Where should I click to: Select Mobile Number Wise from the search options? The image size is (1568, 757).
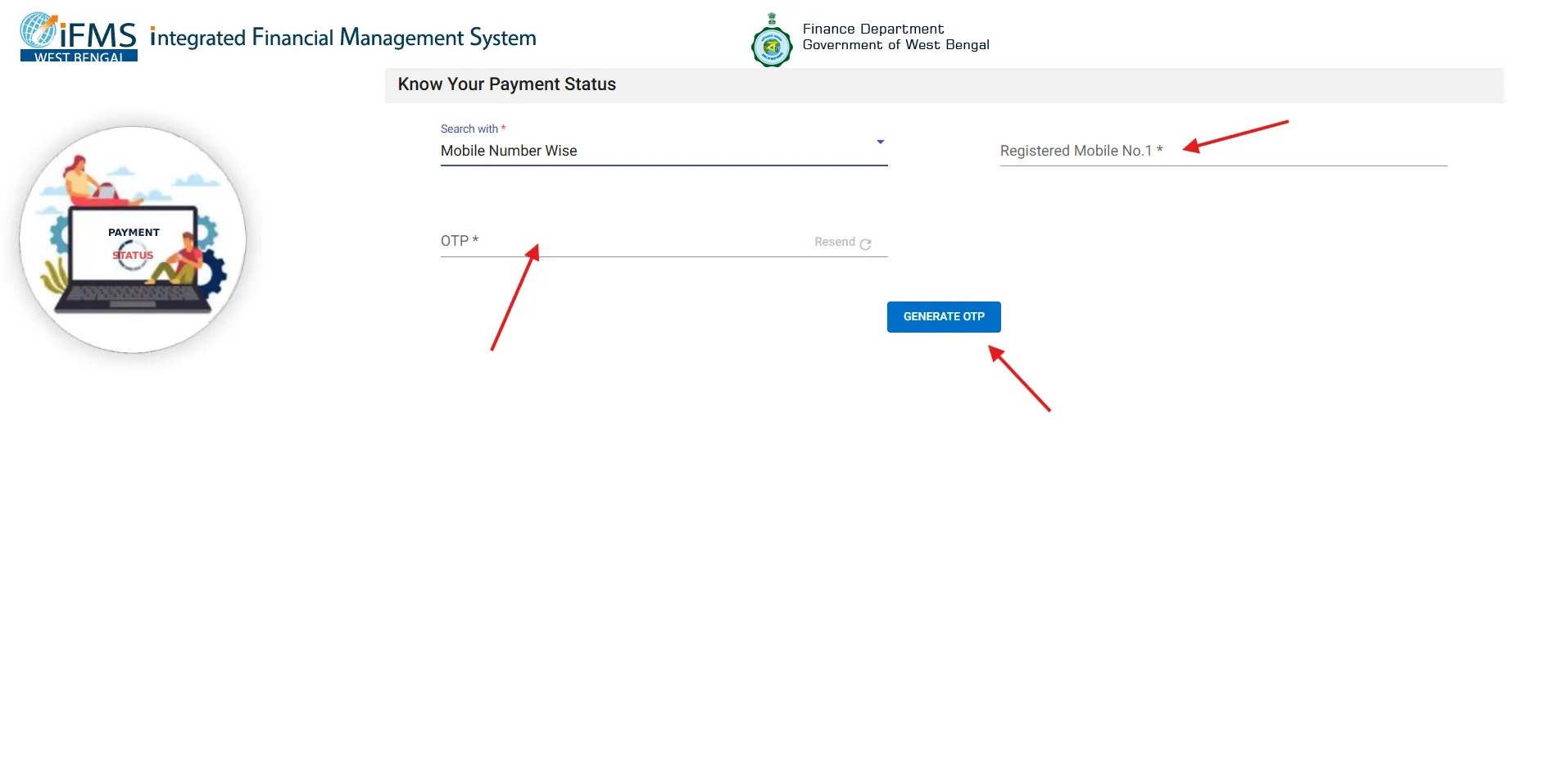coord(509,150)
